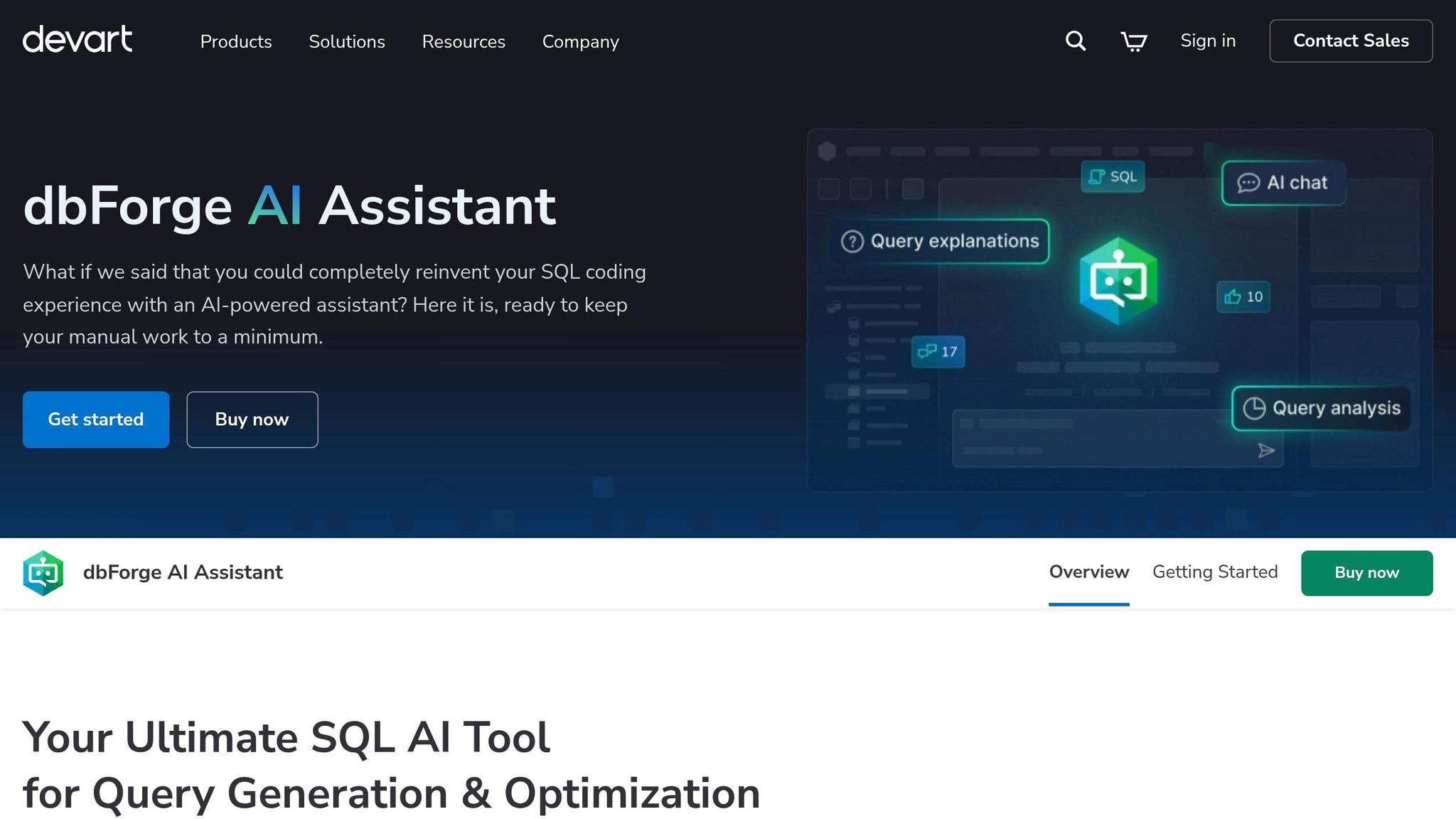Click the devart logo

pyautogui.click(x=77, y=41)
